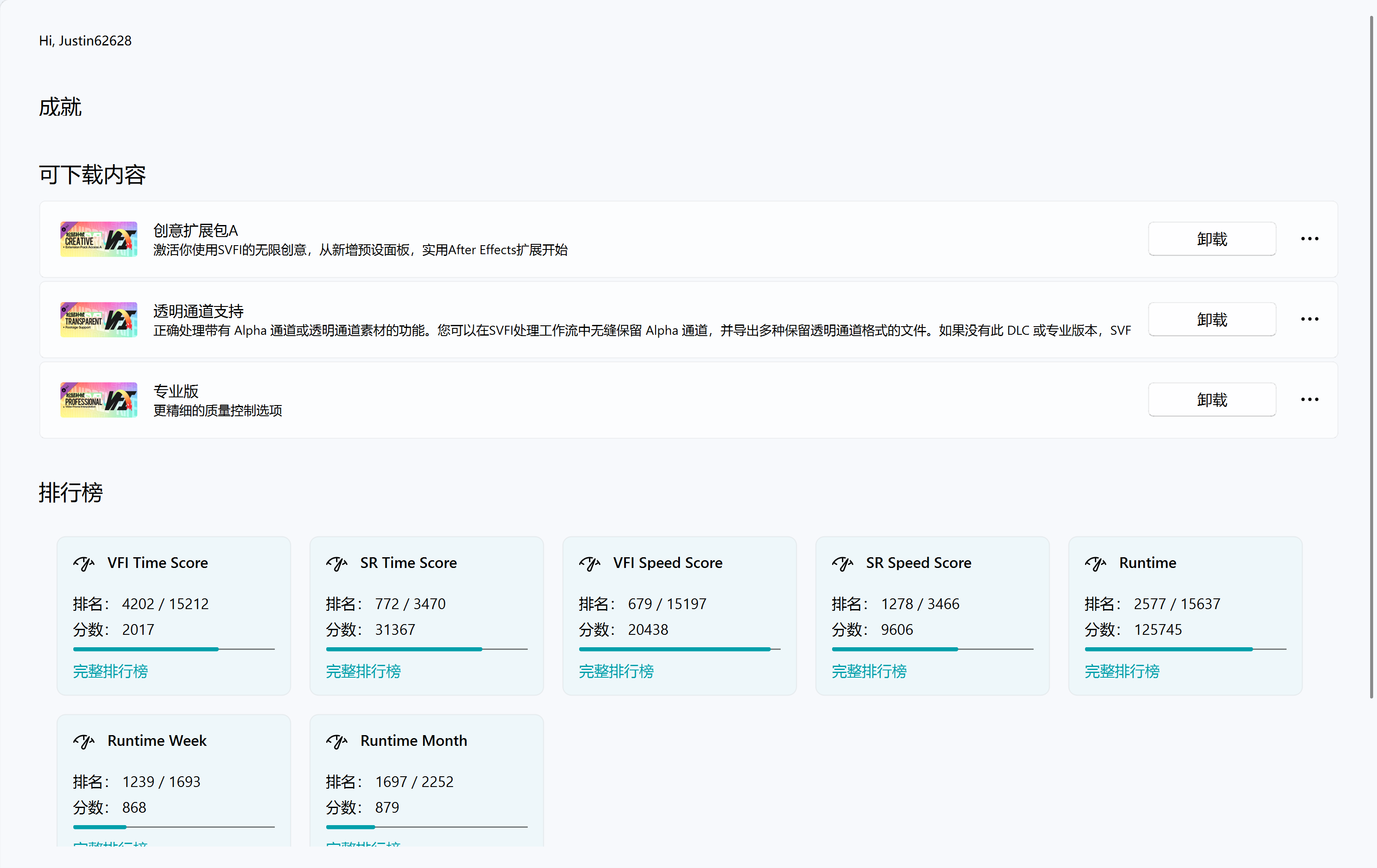Viewport: 1377px width, 868px height.
Task: Uninstall the 创意扩展包A DLC
Action: click(1212, 239)
